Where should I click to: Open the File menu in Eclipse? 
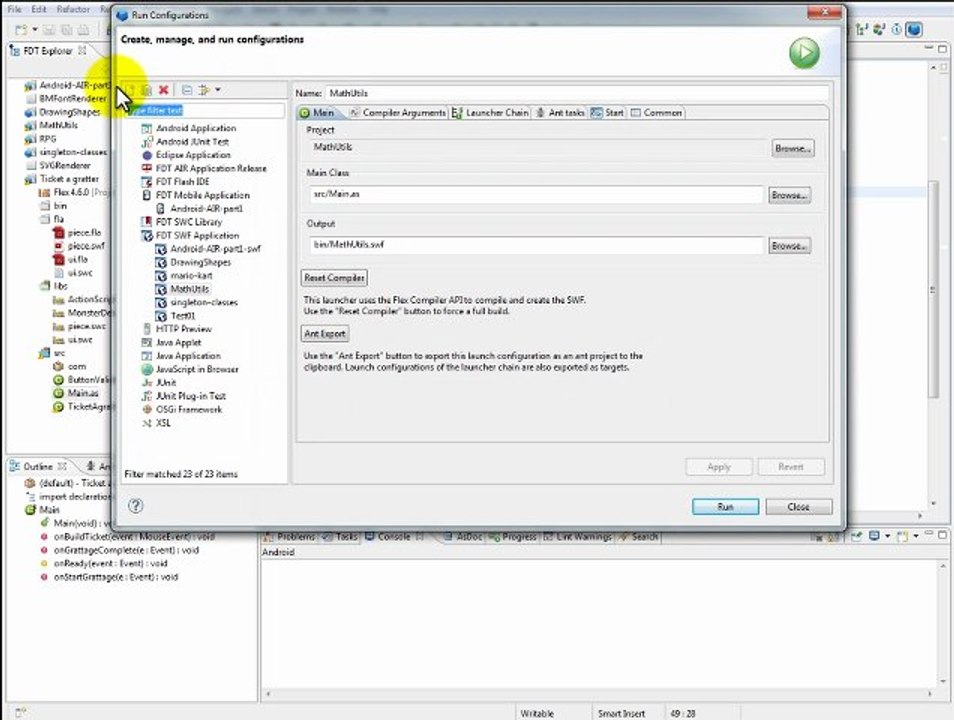15,9
